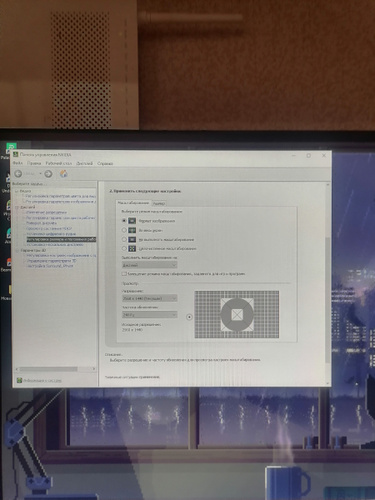Image resolution: width=375 pixels, height=500 pixels.
Task: Click the horizontal scrollbar in task pane
Action: pos(56,369)
